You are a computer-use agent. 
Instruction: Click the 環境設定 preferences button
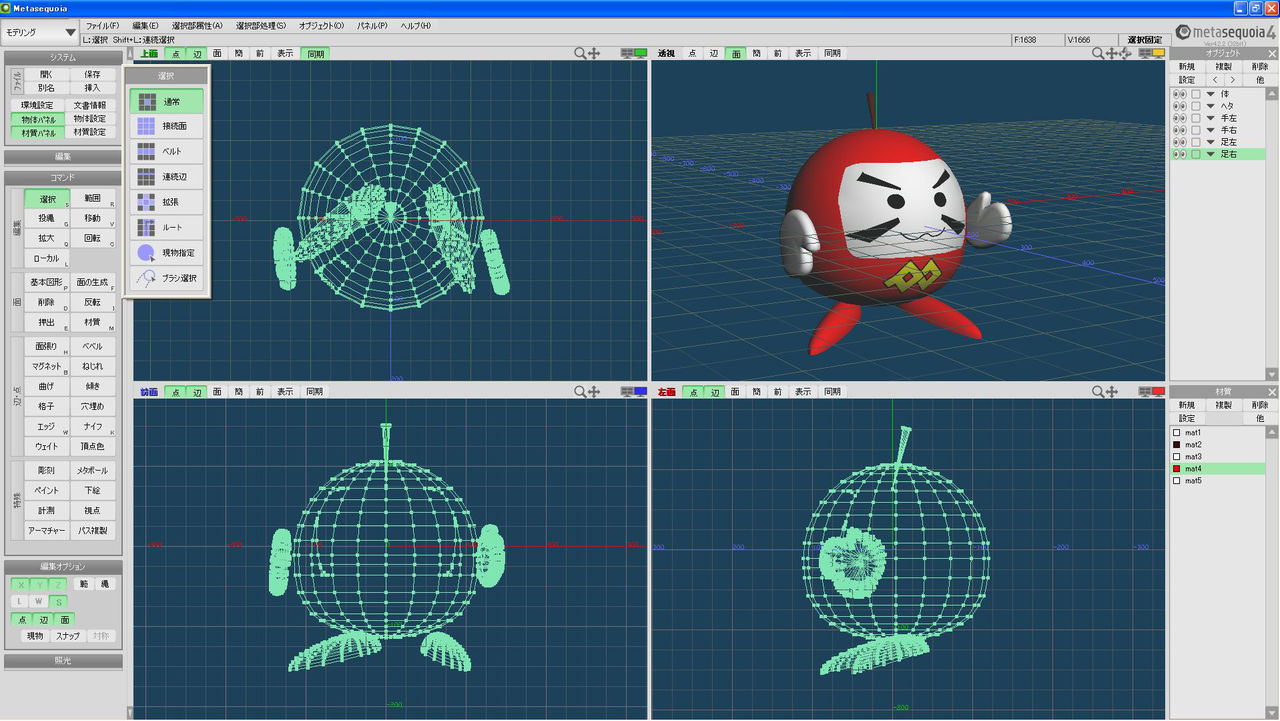[38, 105]
